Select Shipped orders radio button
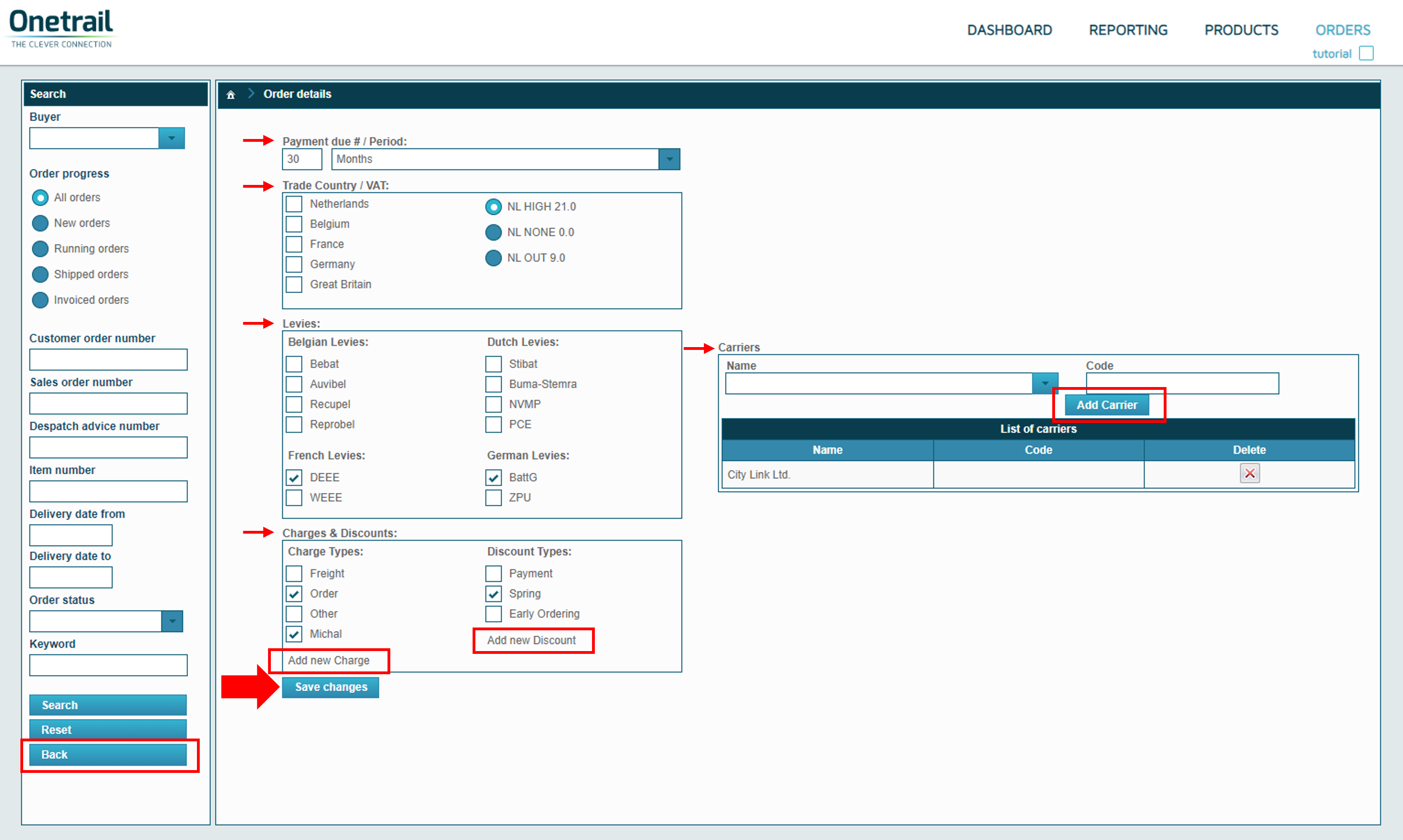This screenshot has width=1403, height=840. pyautogui.click(x=40, y=274)
